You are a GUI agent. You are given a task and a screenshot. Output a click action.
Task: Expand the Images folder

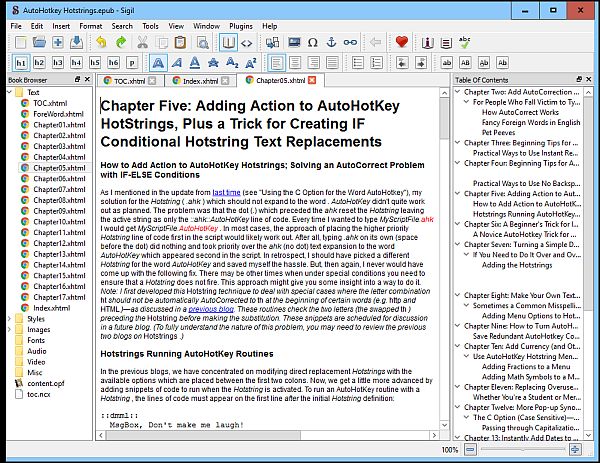pos(10,329)
